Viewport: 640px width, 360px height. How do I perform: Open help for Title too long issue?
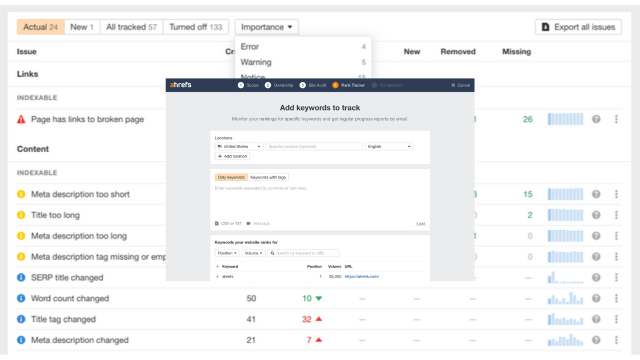point(596,215)
